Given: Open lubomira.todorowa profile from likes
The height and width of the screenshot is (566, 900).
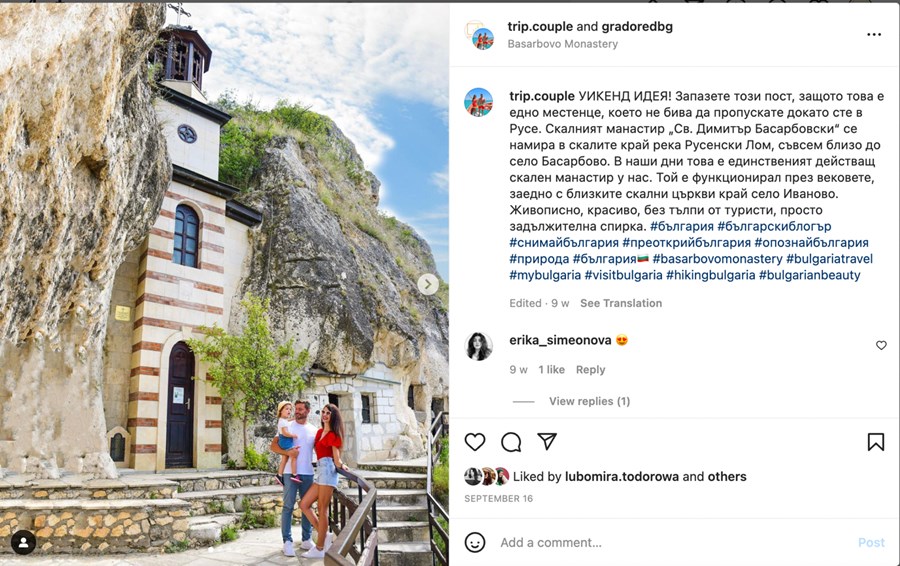Looking at the screenshot, I should [x=622, y=476].
